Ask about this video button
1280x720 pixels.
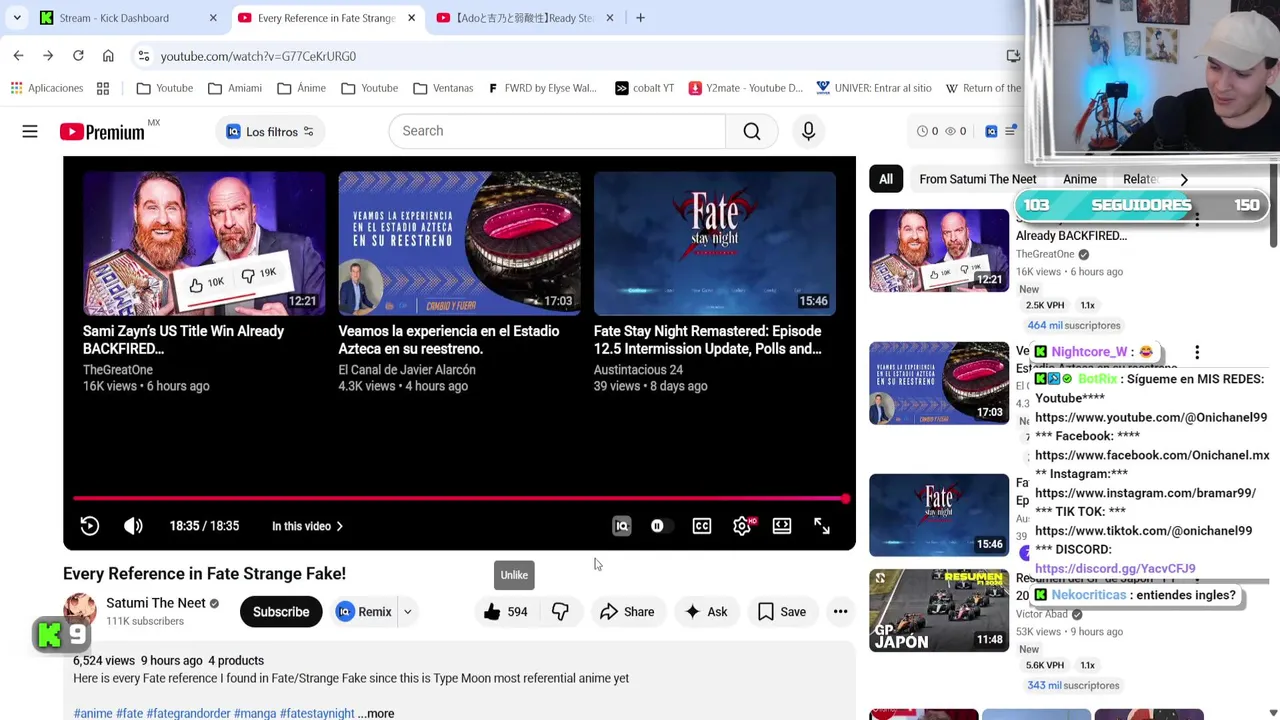click(706, 612)
